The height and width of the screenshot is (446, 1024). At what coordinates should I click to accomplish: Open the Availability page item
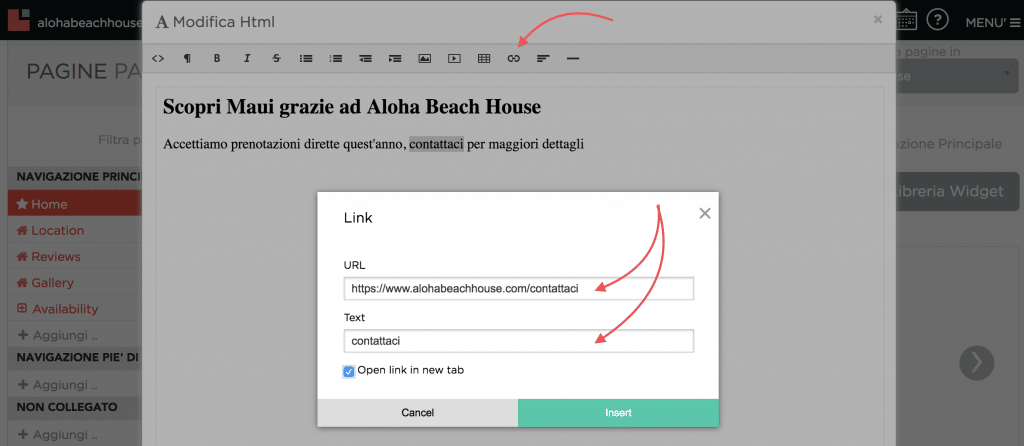coord(57,309)
